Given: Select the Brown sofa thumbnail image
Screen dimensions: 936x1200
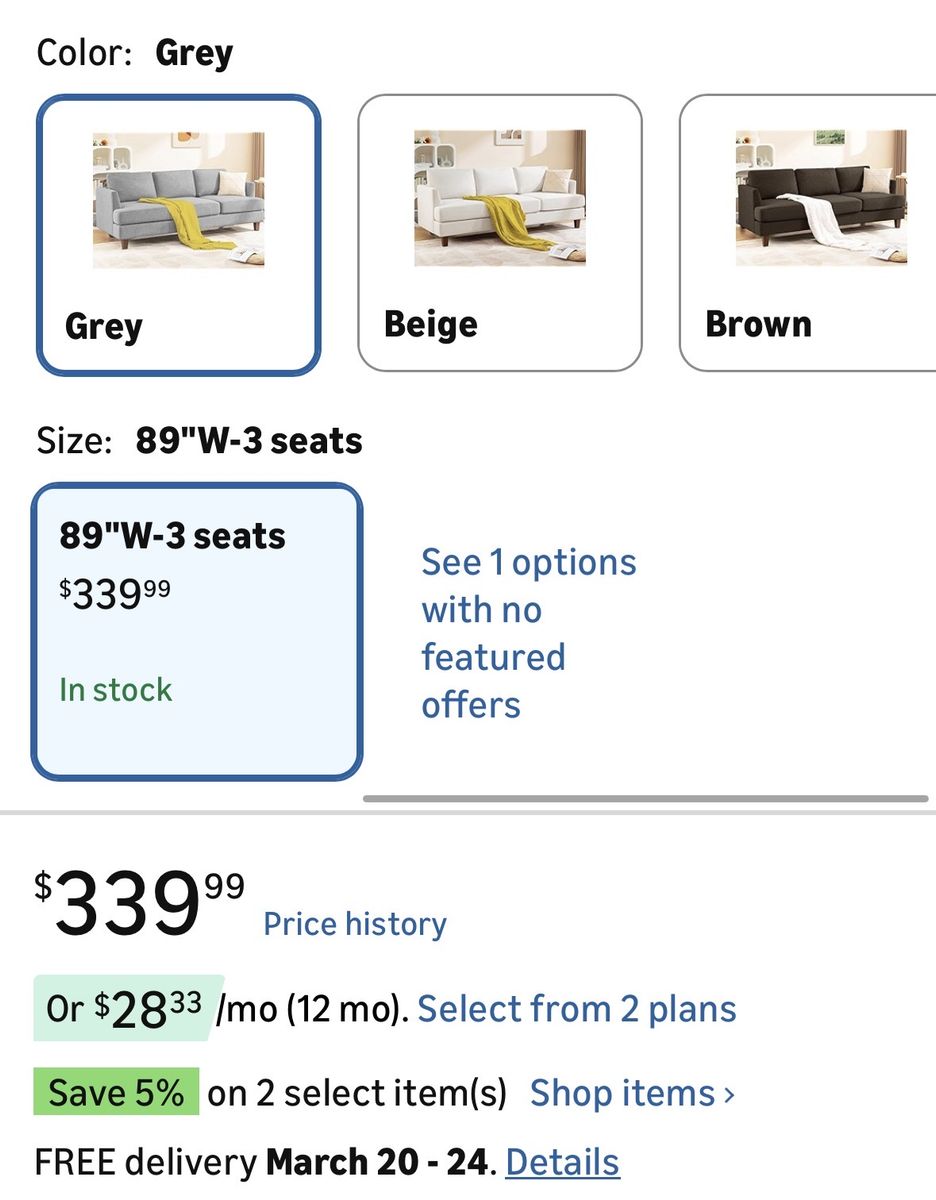Looking at the screenshot, I should point(821,198).
